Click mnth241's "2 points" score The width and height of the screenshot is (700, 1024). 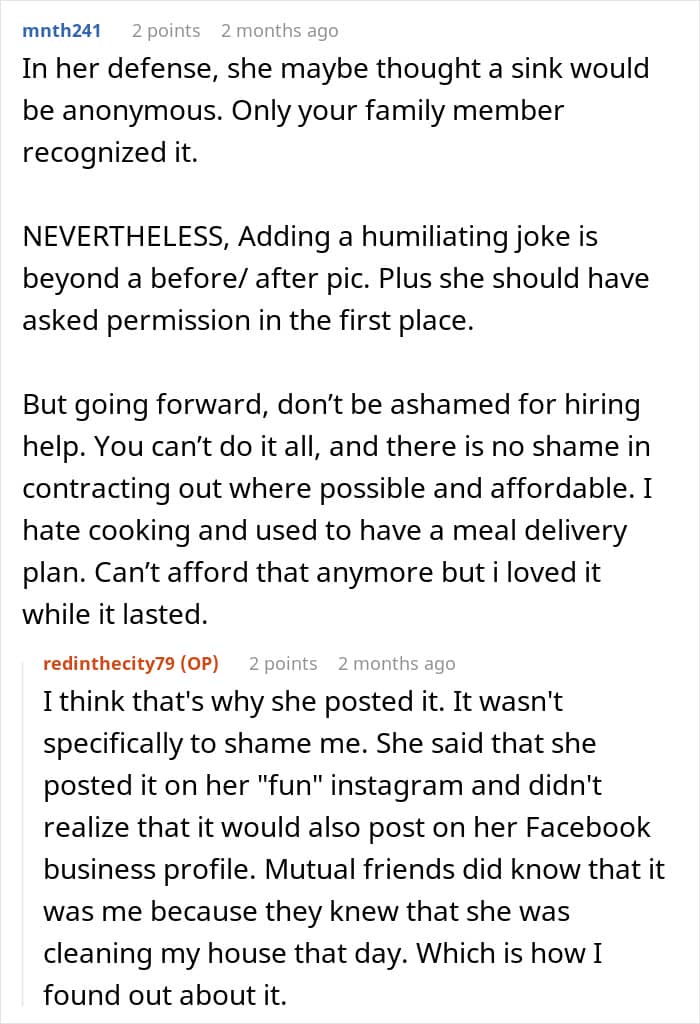pyautogui.click(x=166, y=31)
